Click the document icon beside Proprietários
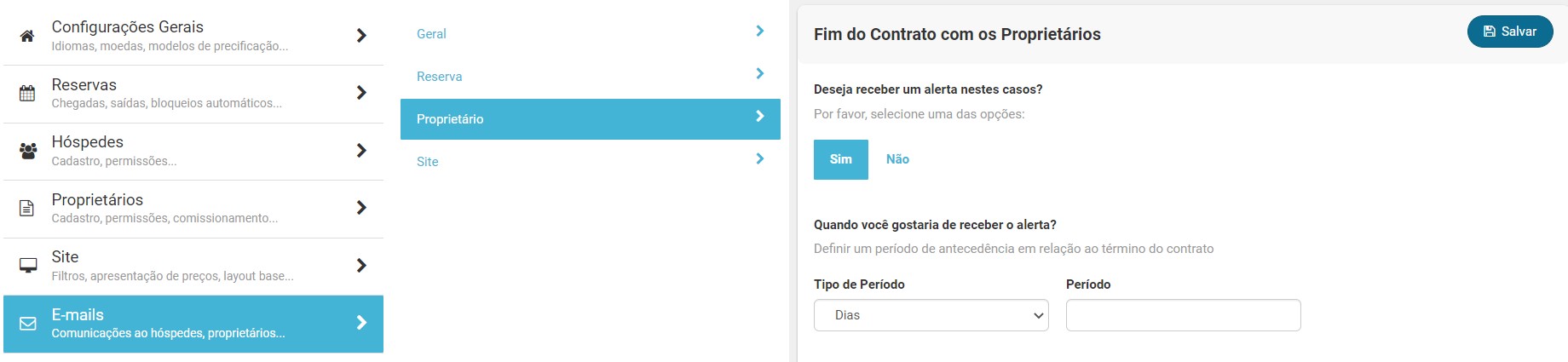This screenshot has height=362, width=1568. pos(27,208)
